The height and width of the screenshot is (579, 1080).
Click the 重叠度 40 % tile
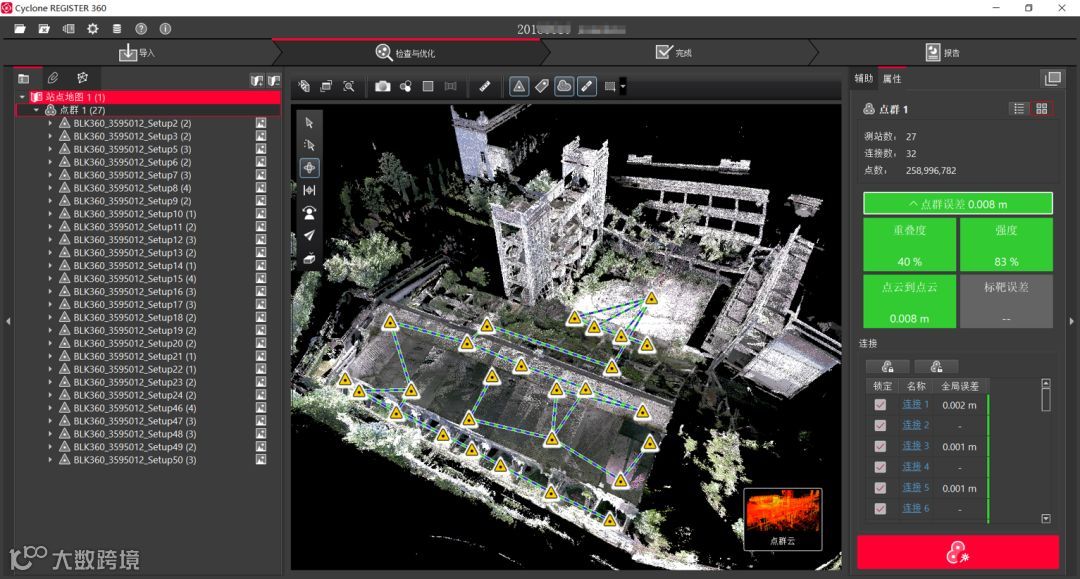coord(909,244)
